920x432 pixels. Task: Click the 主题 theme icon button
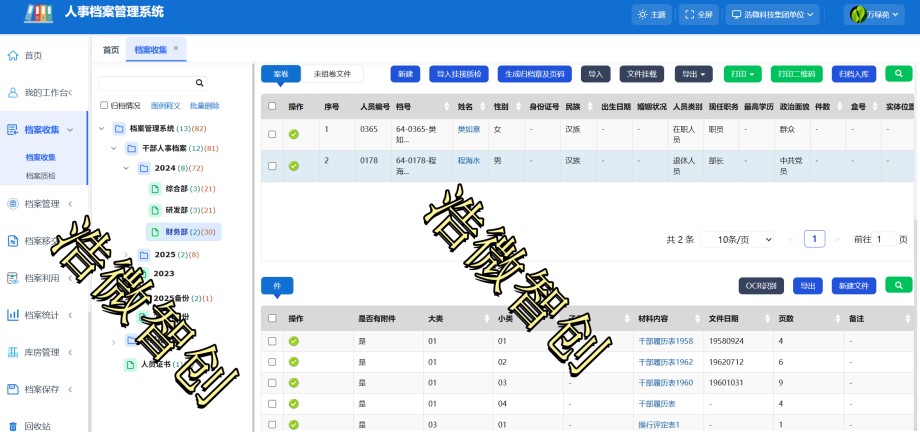pyautogui.click(x=652, y=15)
